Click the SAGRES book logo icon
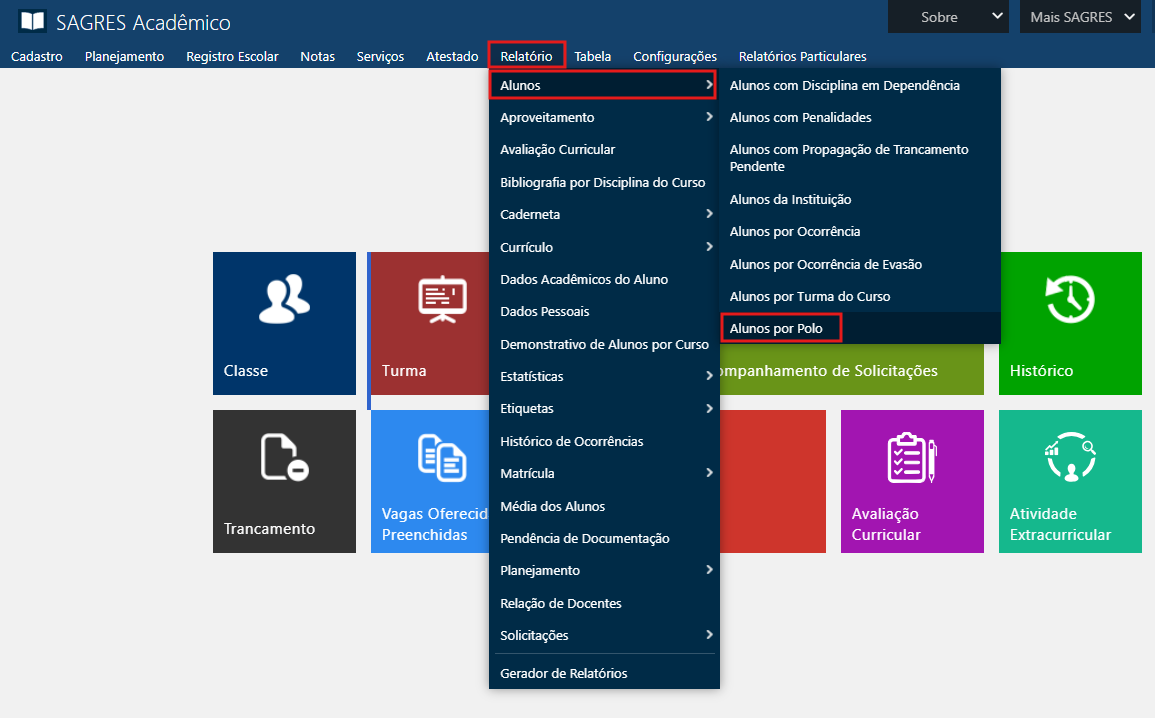 tap(32, 21)
